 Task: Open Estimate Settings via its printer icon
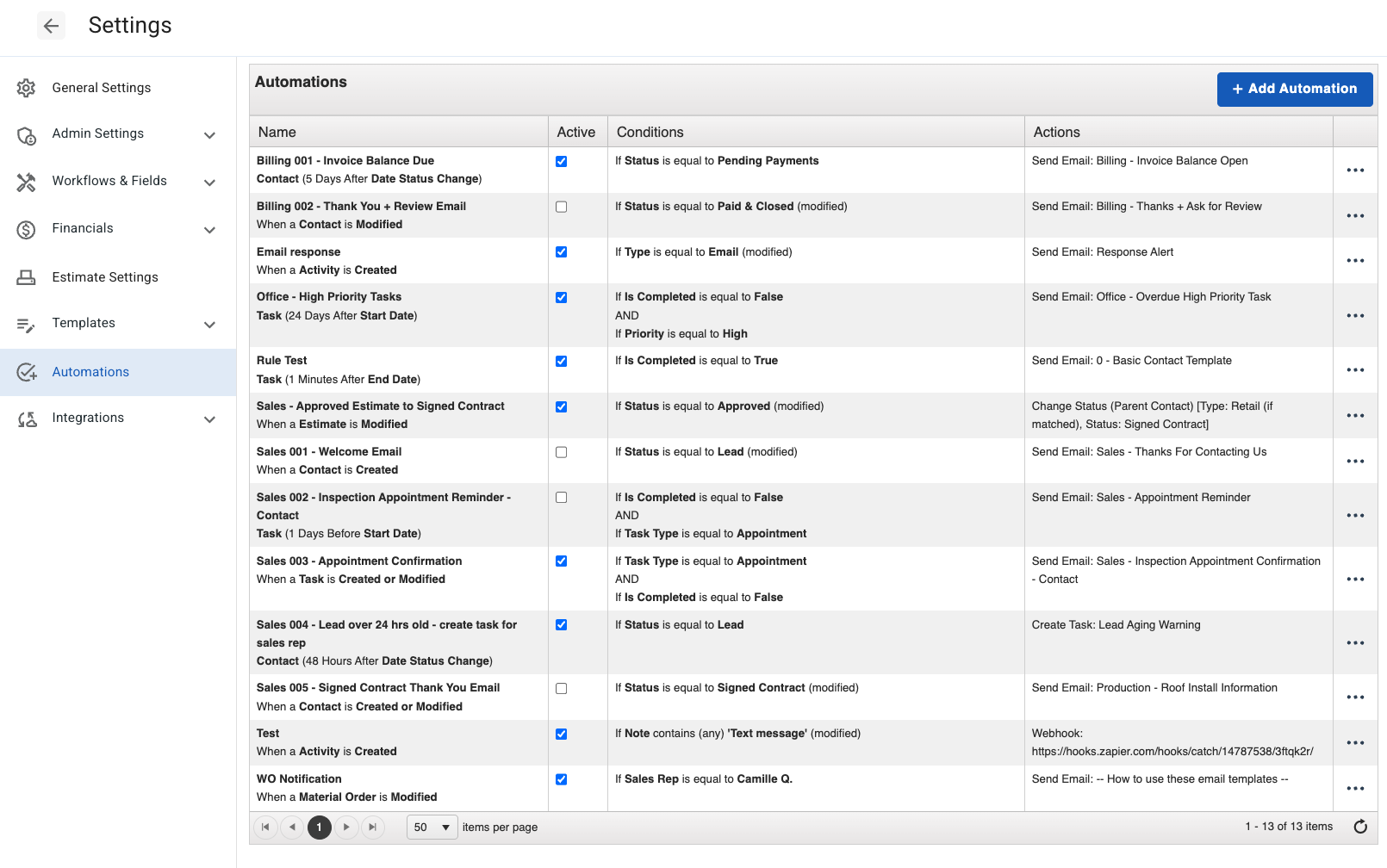[26, 276]
